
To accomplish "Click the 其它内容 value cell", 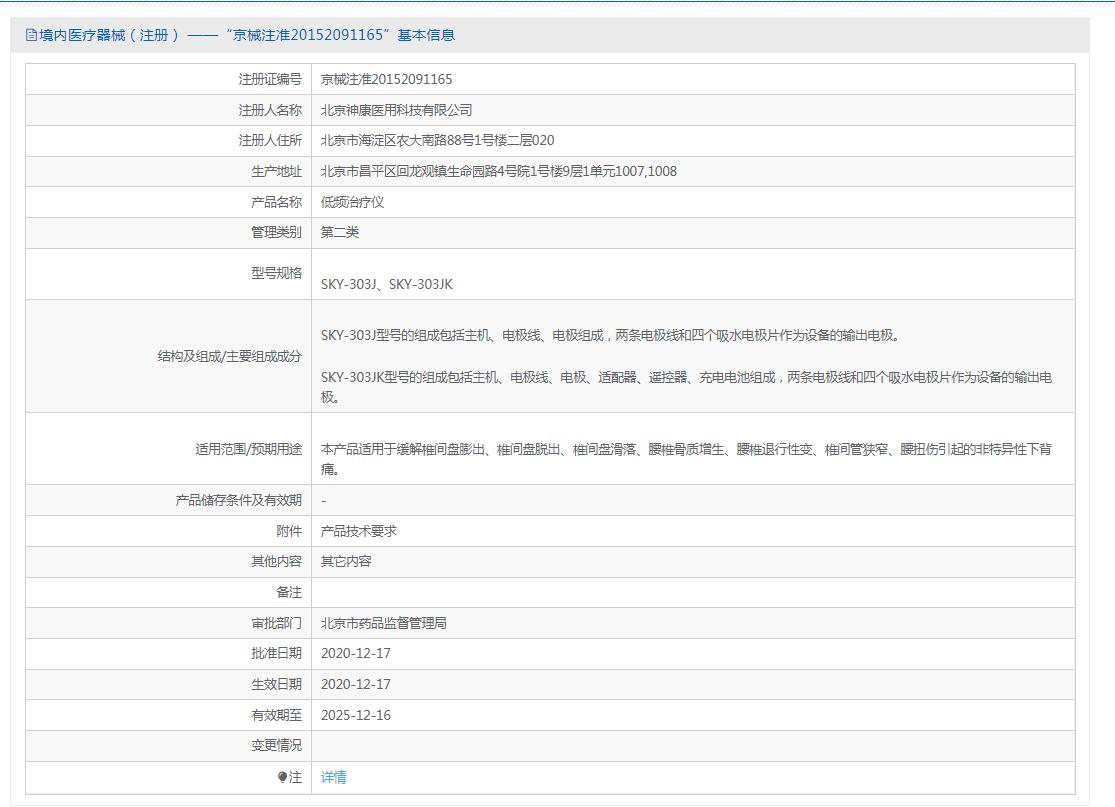I will 346,561.
